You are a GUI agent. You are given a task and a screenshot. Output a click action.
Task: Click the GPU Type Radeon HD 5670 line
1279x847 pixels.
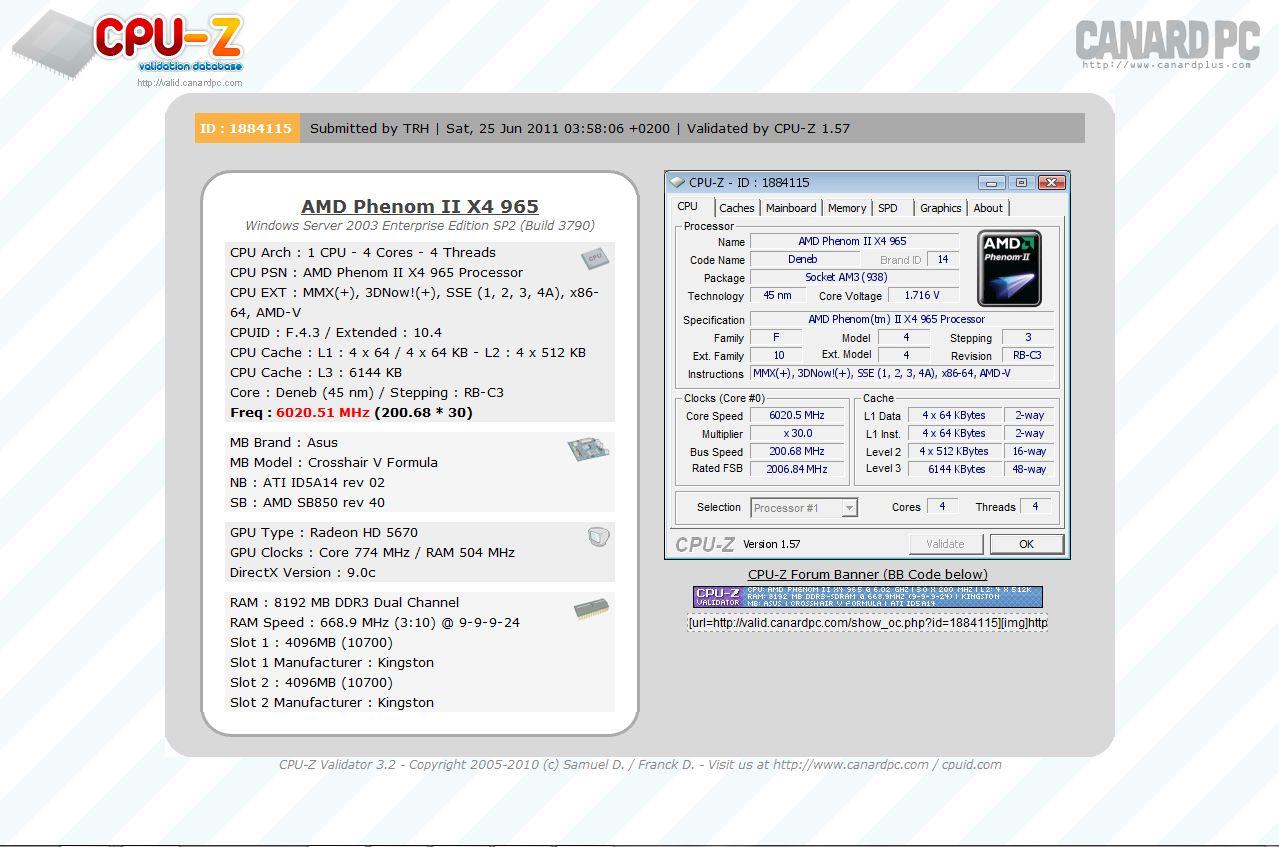pyautogui.click(x=324, y=532)
